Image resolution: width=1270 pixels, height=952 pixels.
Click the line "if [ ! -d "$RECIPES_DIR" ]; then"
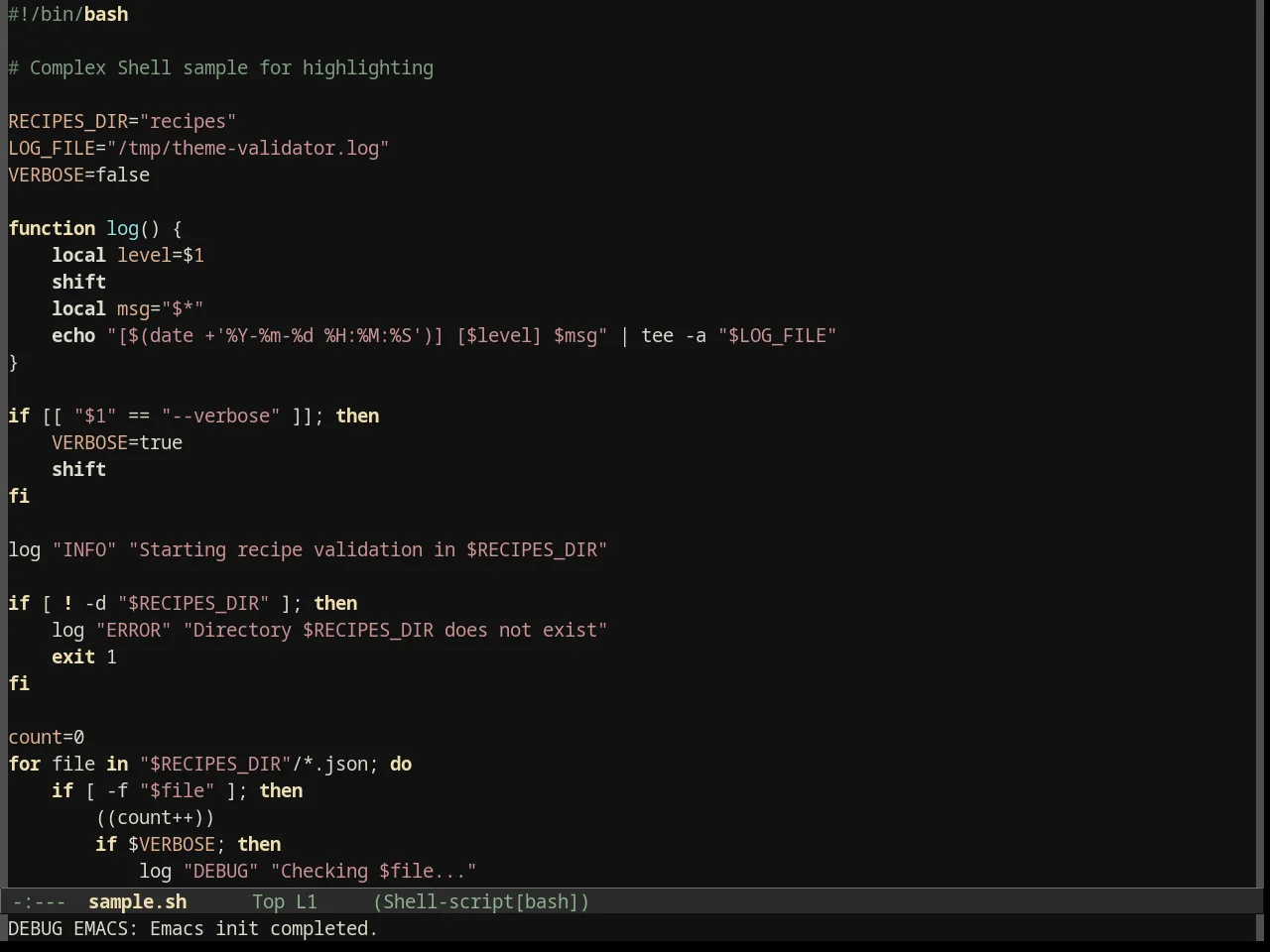coord(183,603)
